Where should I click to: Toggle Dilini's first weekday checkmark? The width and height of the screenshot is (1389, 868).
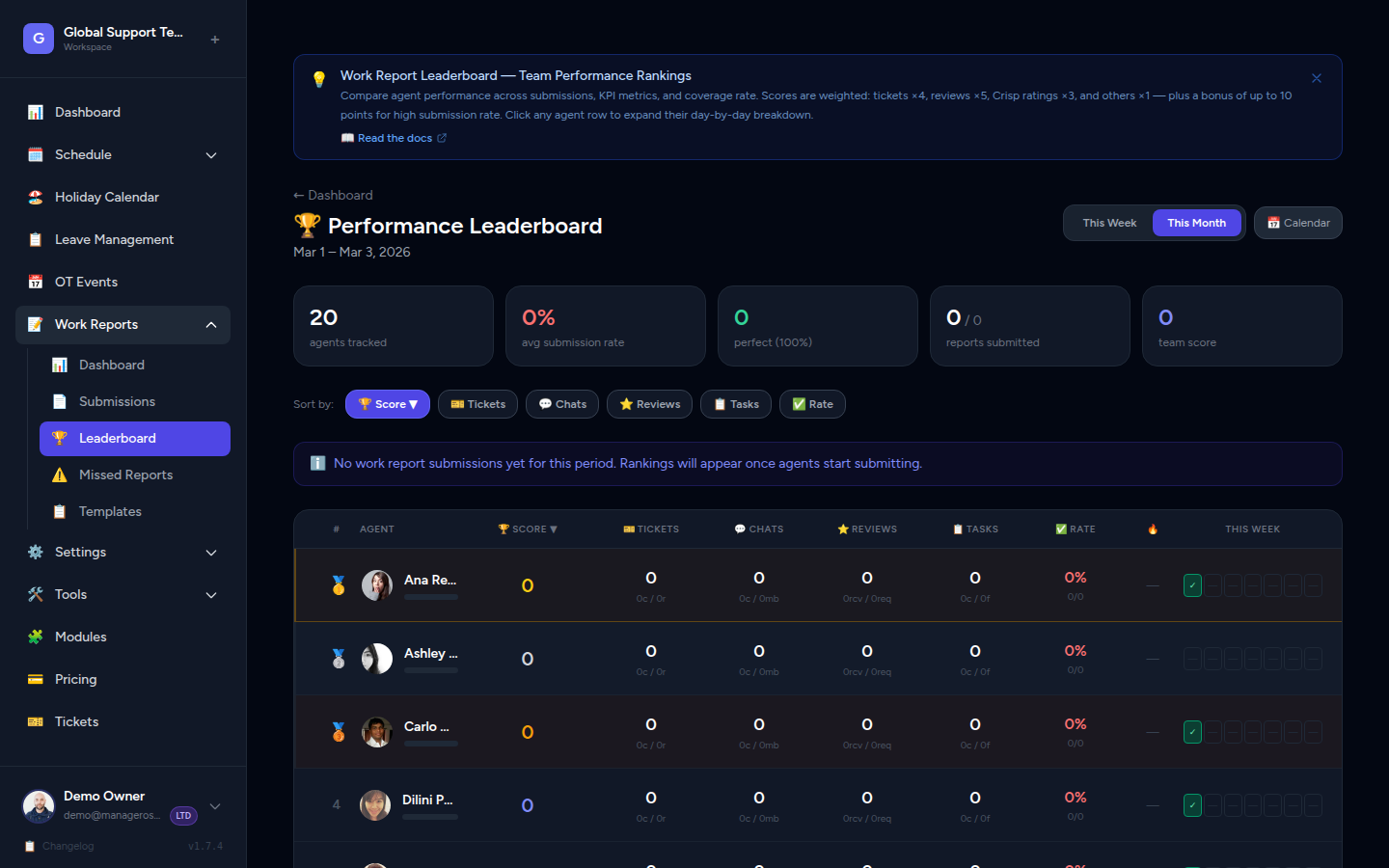[1192, 804]
